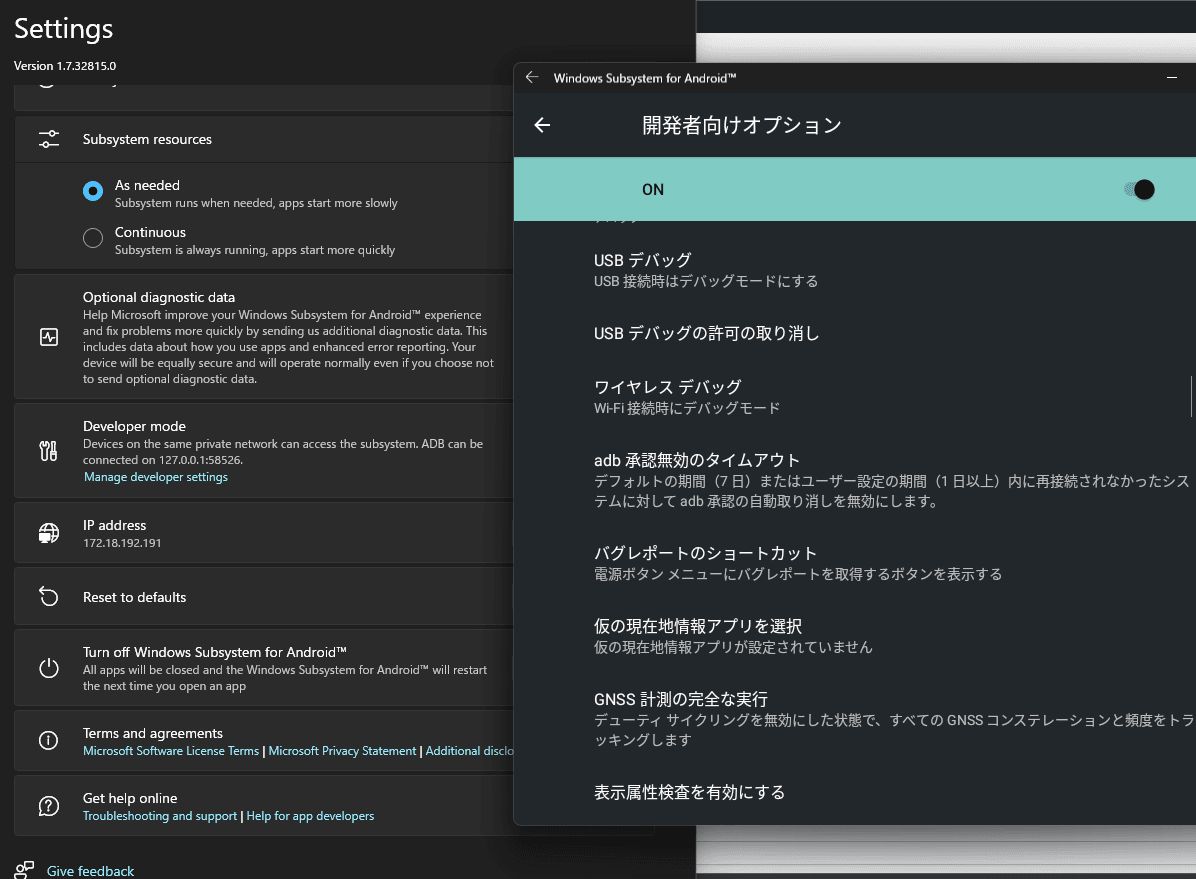
Task: Toggle the developer options ON switch
Action: tap(1139, 189)
